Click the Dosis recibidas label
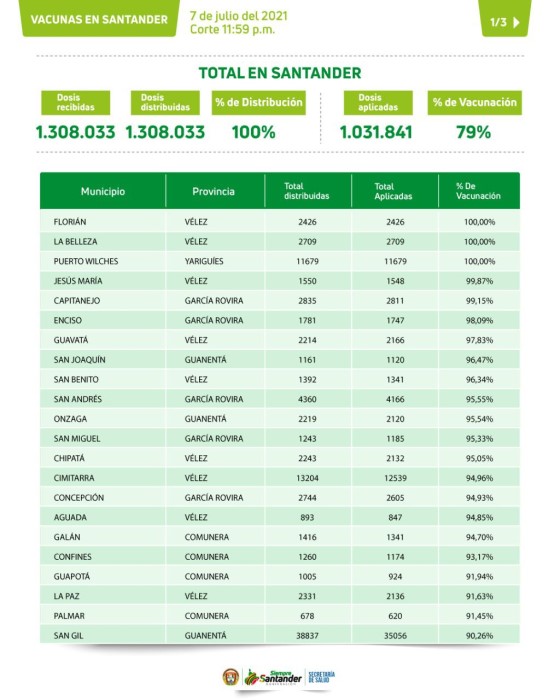This screenshot has width=560, height=700. pyautogui.click(x=75, y=103)
